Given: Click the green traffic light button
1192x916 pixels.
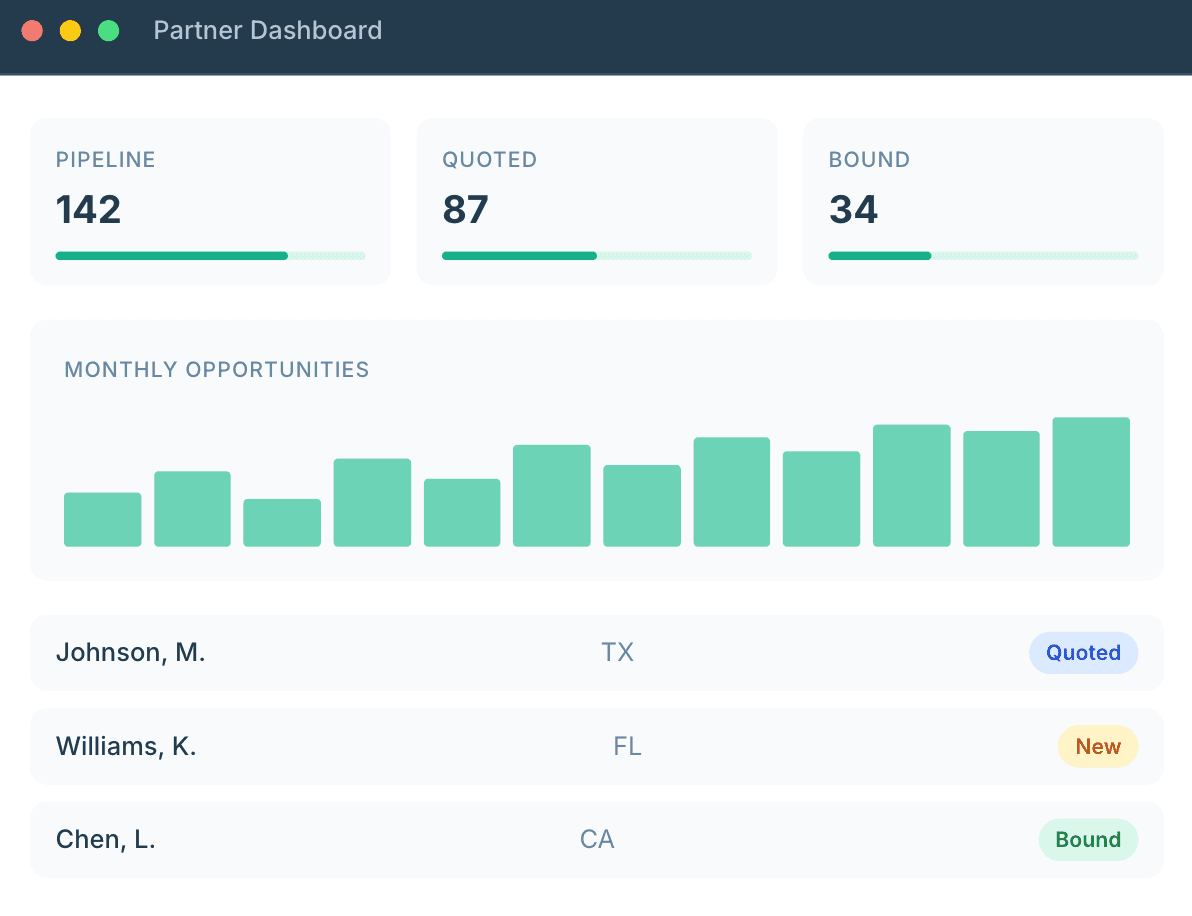Looking at the screenshot, I should (x=108, y=31).
